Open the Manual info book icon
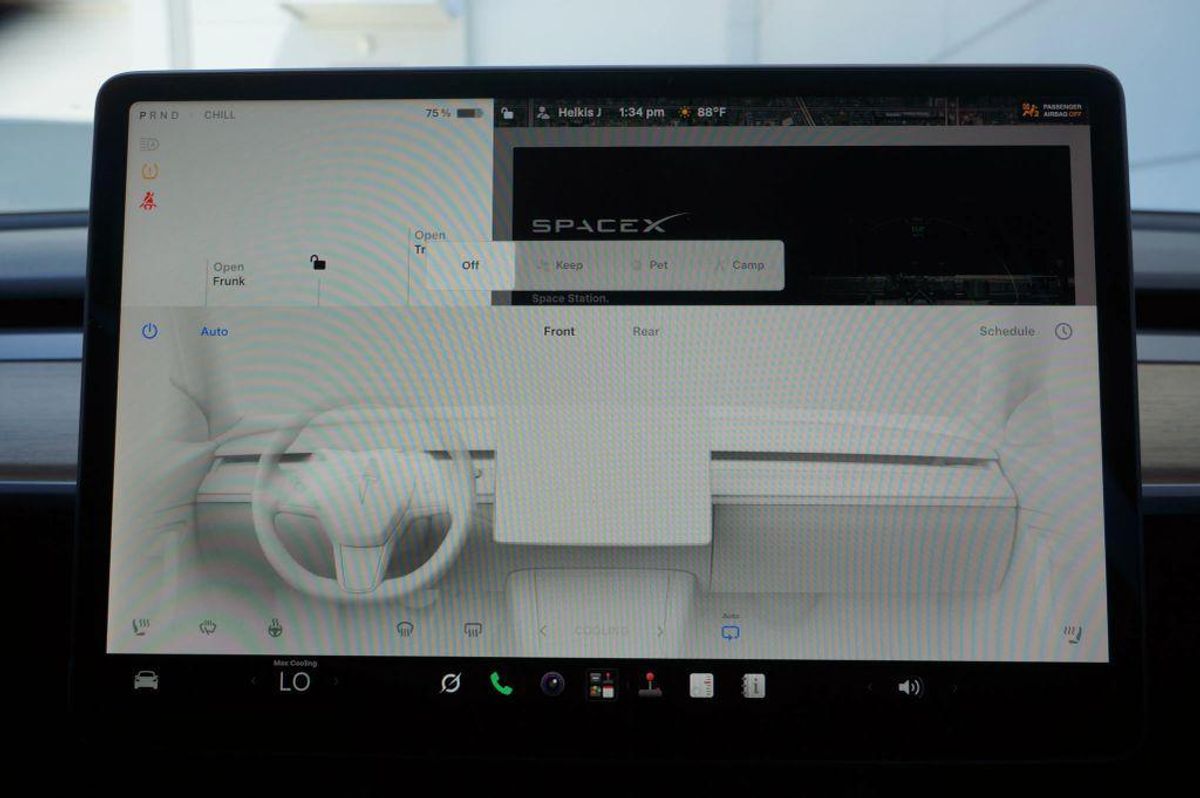 pos(752,685)
